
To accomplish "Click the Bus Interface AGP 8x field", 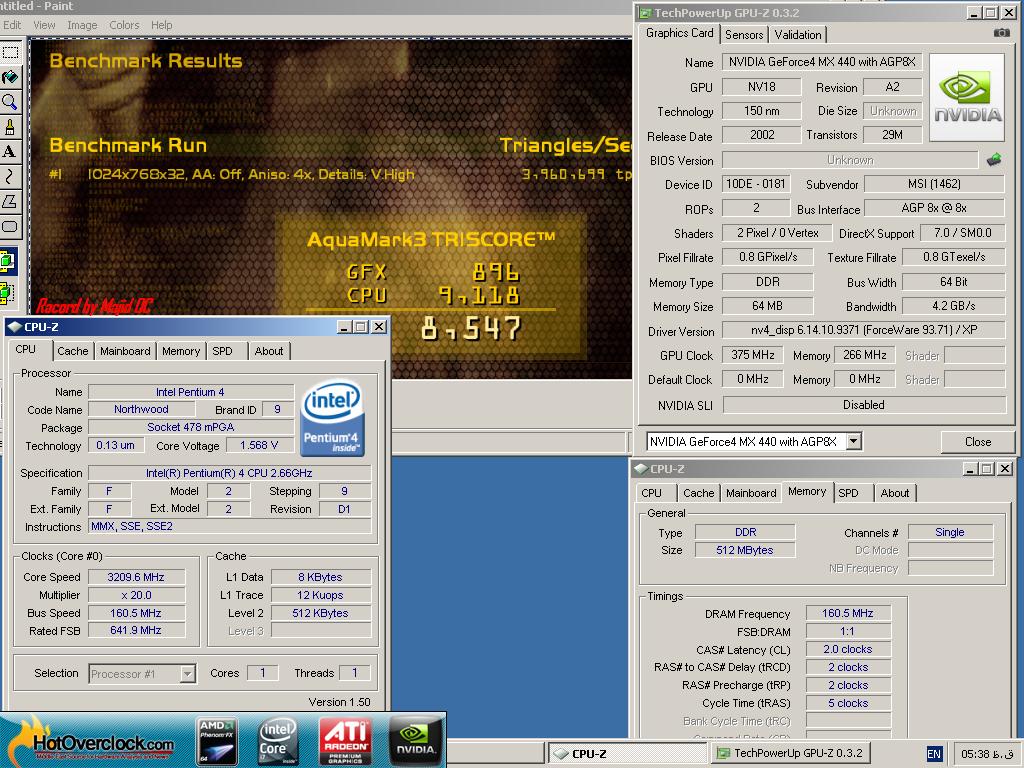I will click(934, 208).
